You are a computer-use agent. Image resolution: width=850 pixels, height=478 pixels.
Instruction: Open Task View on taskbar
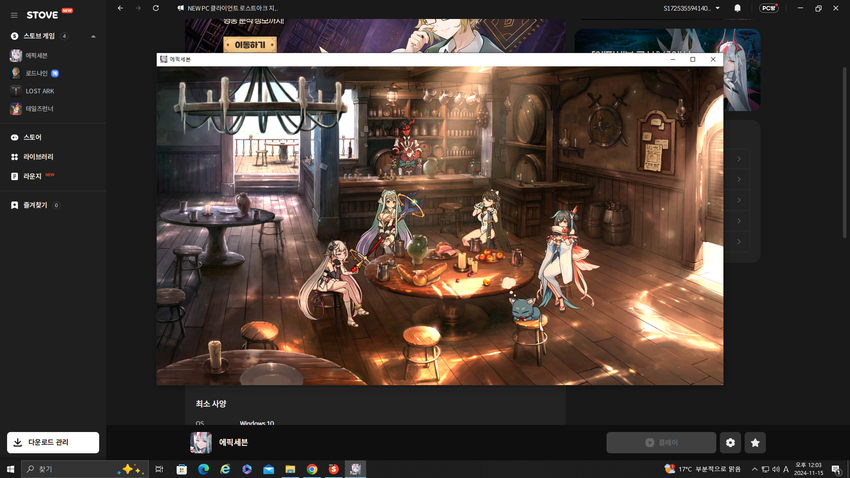point(159,469)
